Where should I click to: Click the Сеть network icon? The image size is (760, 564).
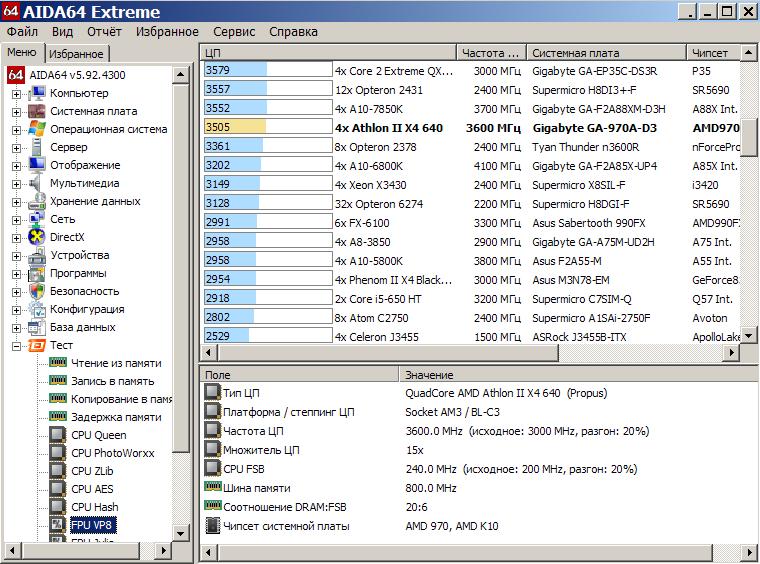coord(37,219)
